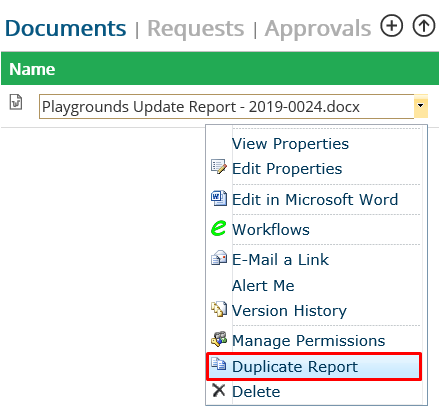Click the Manage Permissions users icon
The width and height of the screenshot is (439, 414).
(x=219, y=339)
